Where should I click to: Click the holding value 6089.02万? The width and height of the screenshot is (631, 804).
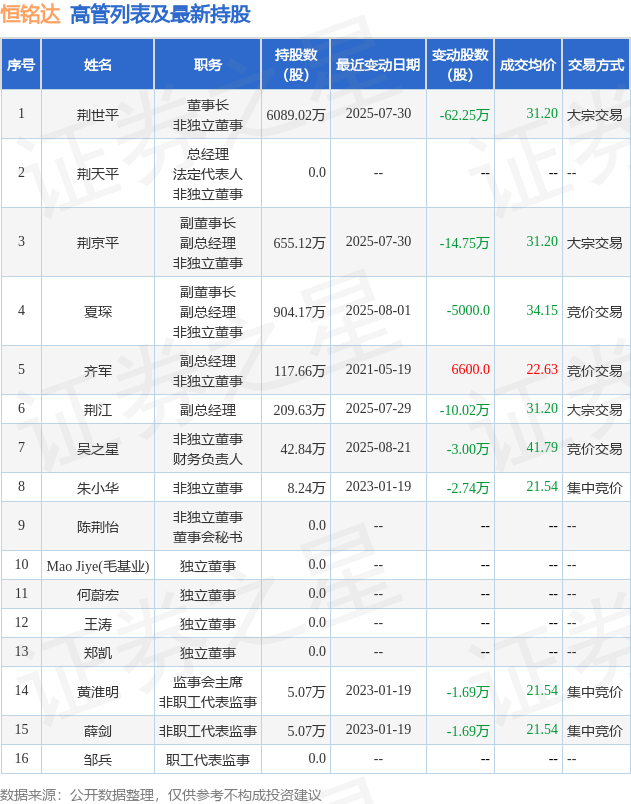point(296,115)
